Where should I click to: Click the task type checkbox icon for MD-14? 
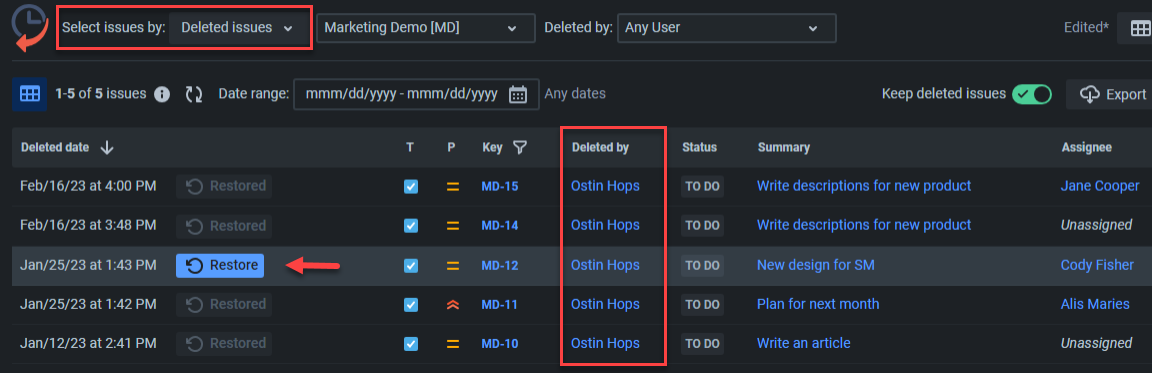(411, 226)
